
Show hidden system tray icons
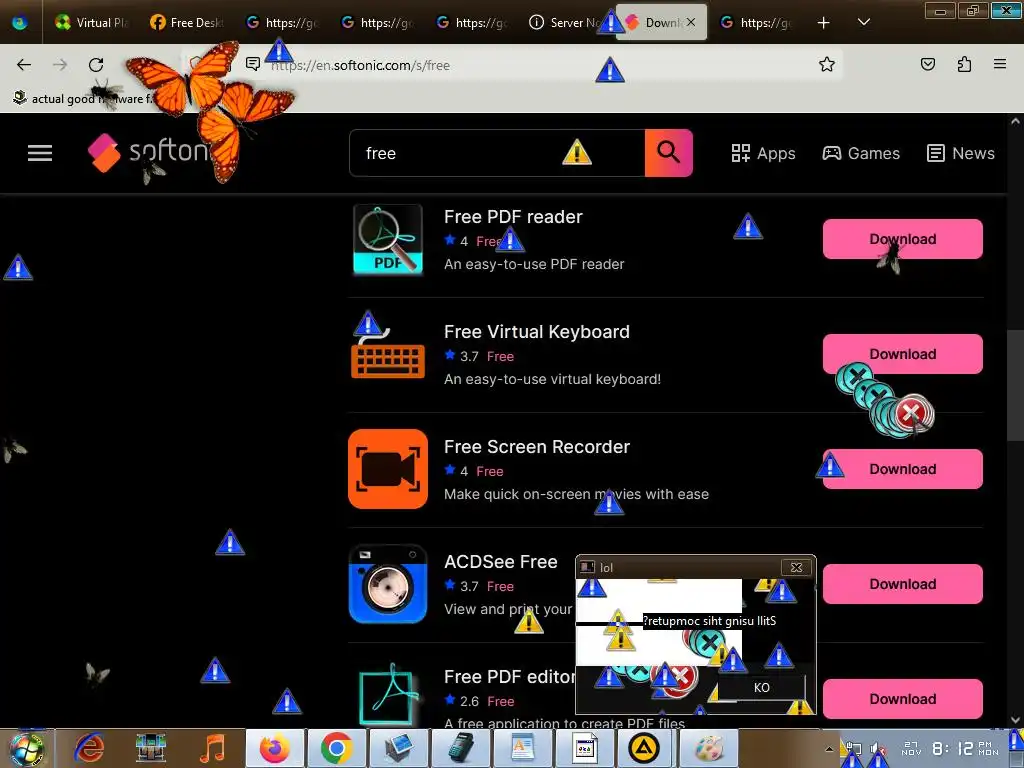pos(829,749)
